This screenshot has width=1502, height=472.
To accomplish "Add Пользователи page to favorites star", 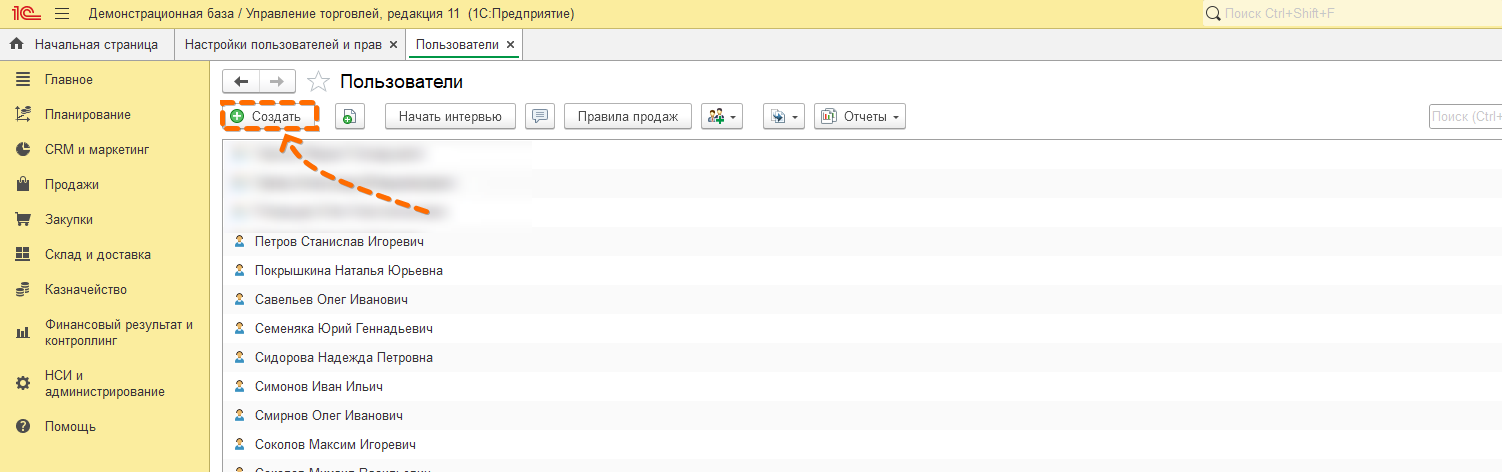I will click(318, 82).
